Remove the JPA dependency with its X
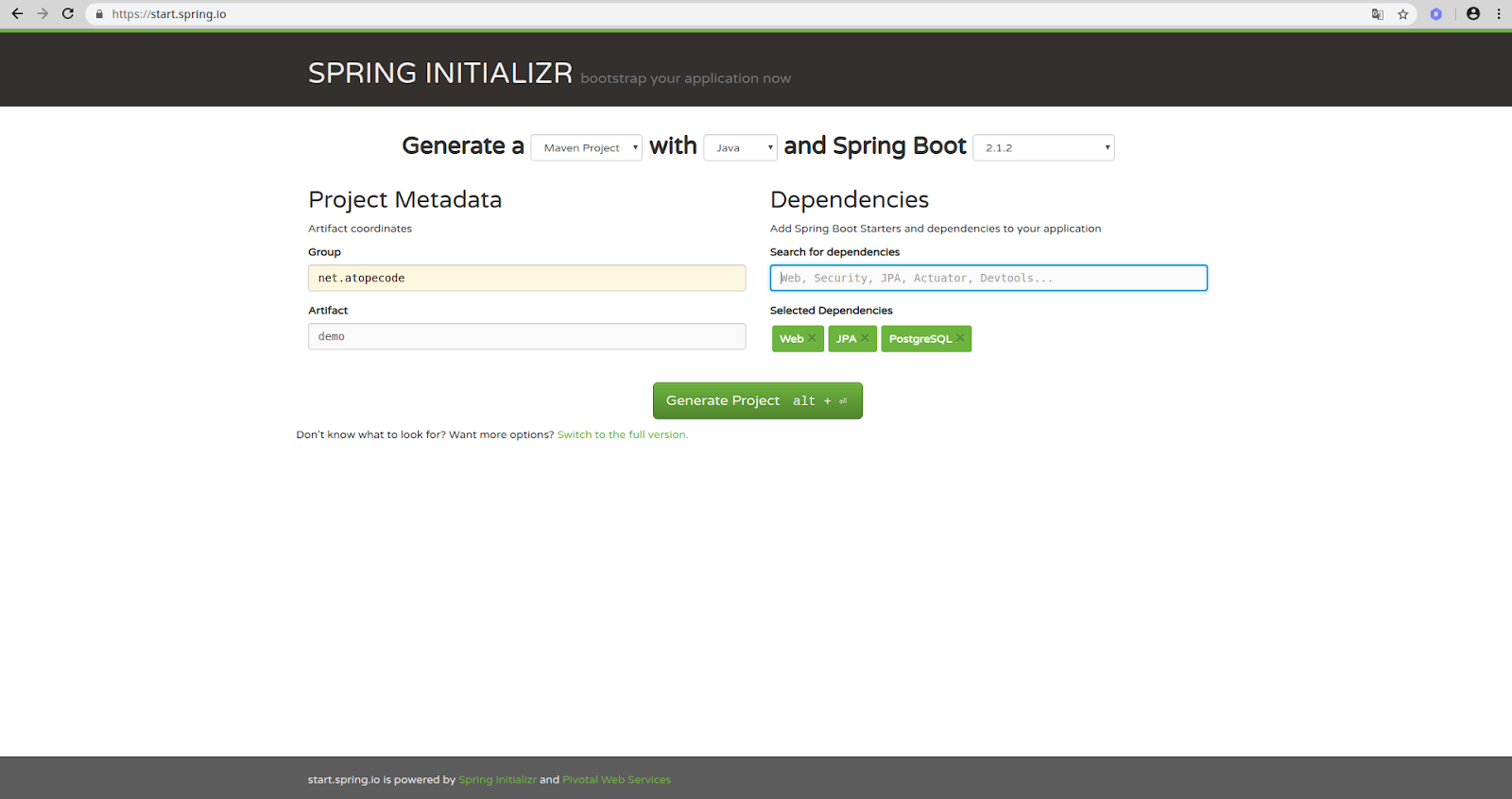Image resolution: width=1512 pixels, height=799 pixels. pyautogui.click(x=865, y=338)
